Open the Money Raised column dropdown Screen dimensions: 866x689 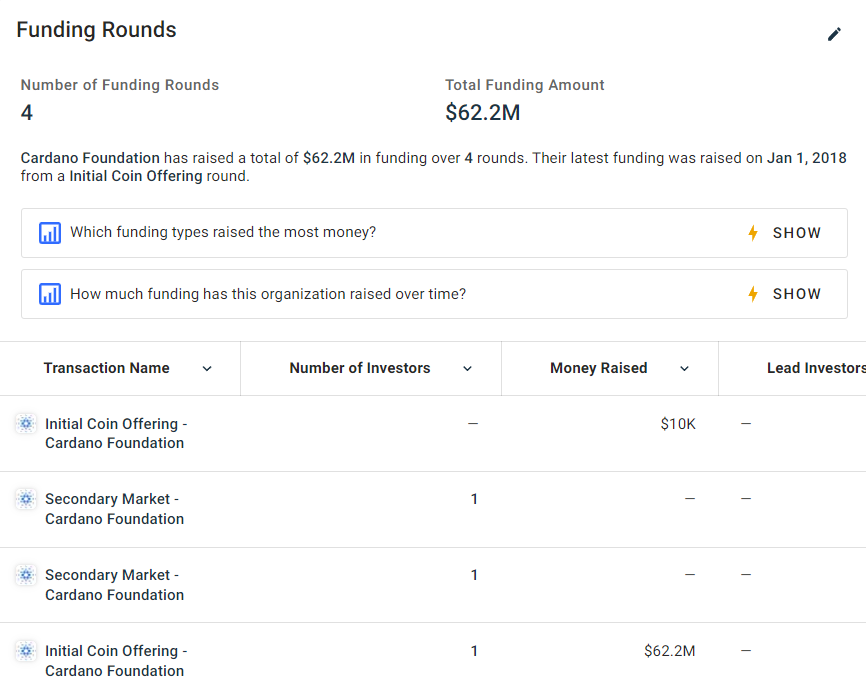[684, 368]
